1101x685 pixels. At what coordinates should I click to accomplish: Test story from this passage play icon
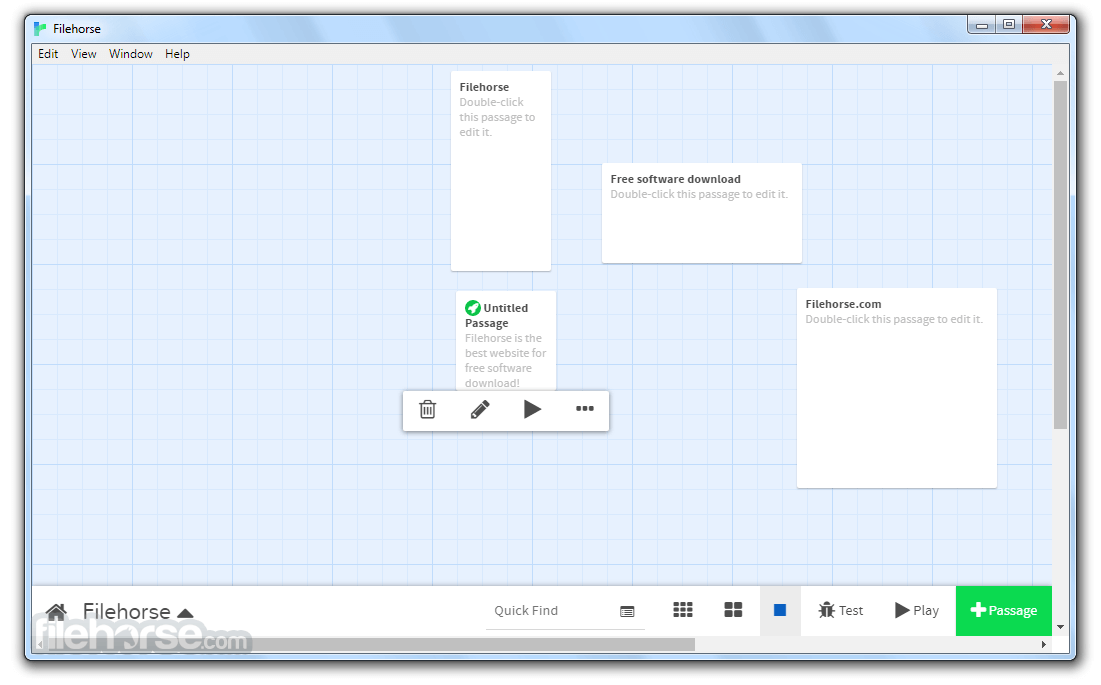point(532,409)
